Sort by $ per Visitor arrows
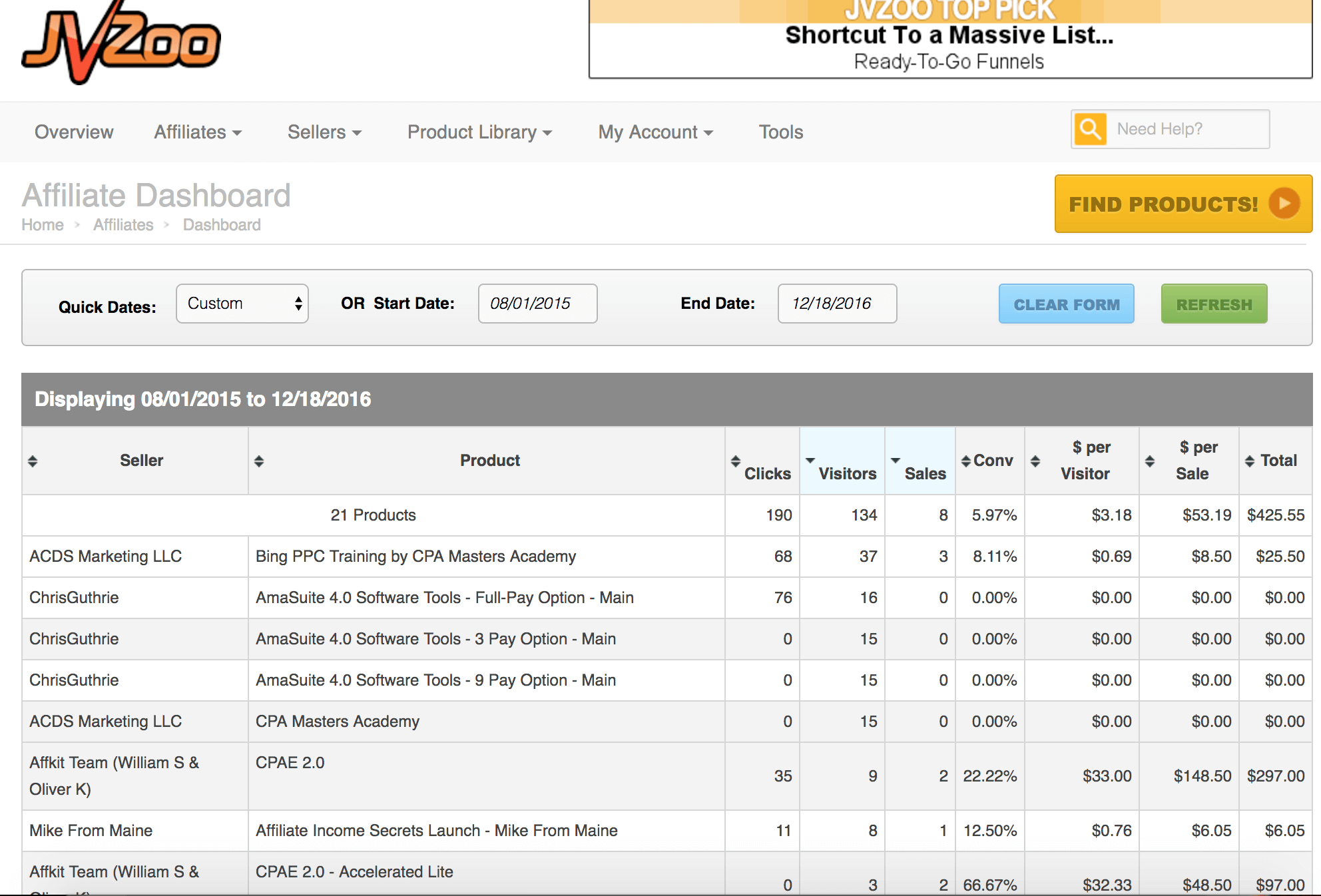1321x896 pixels. (1035, 461)
